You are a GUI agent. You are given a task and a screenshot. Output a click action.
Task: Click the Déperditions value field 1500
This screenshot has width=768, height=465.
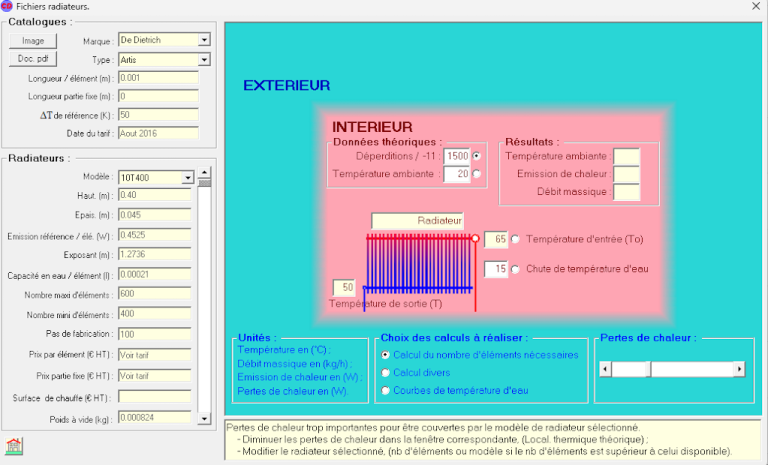pyautogui.click(x=457, y=156)
